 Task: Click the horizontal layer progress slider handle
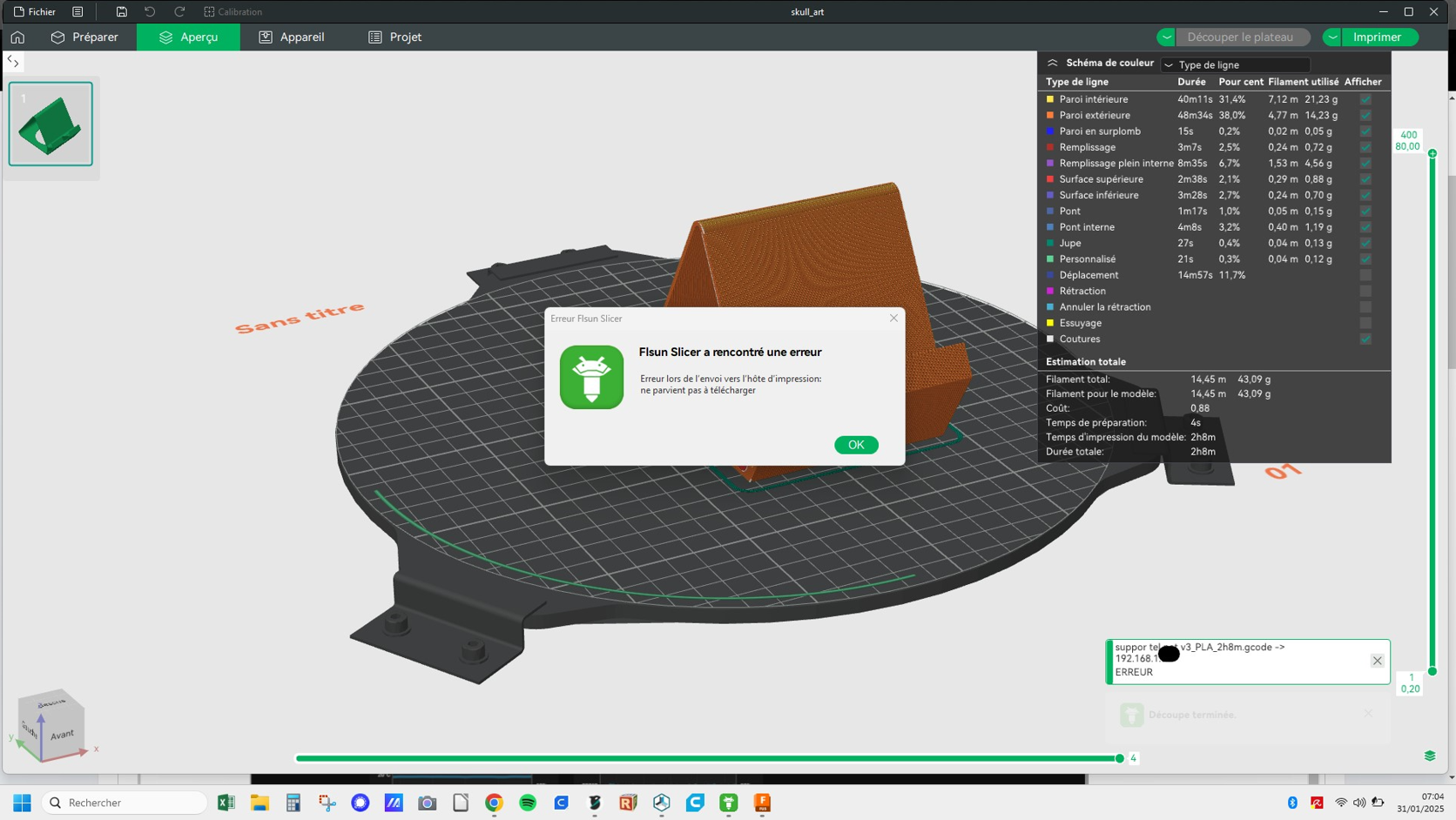click(1120, 758)
